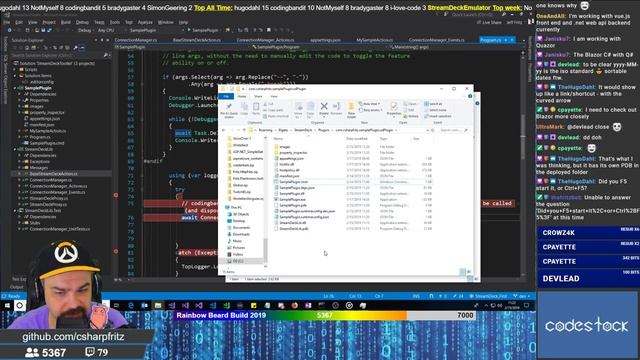640x360 pixels.
Task: Switch Explorer to details view toggle
Action: tap(462, 271)
